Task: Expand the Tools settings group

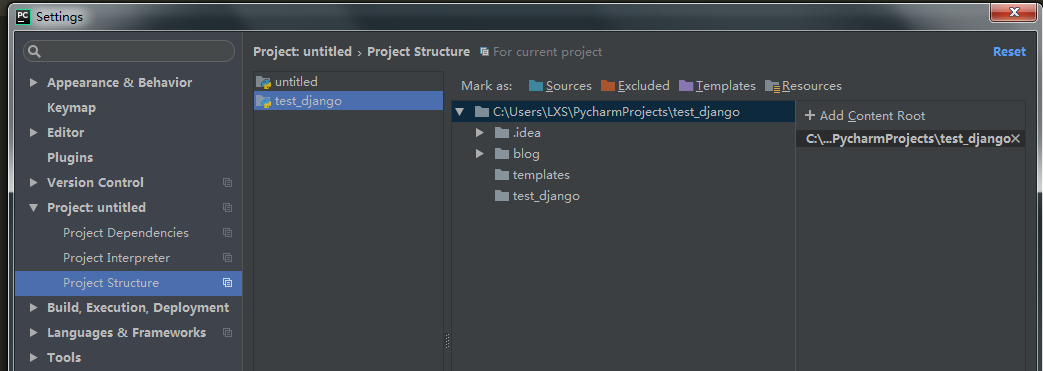Action: pos(33,358)
